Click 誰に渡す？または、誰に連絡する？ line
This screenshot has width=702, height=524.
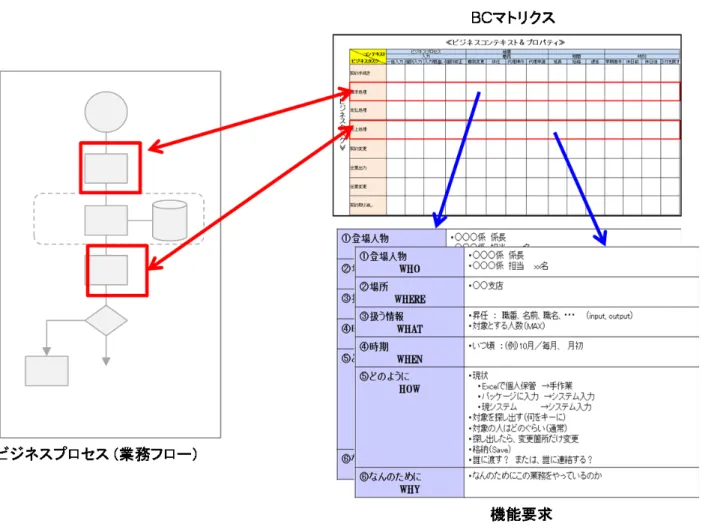click(531, 460)
